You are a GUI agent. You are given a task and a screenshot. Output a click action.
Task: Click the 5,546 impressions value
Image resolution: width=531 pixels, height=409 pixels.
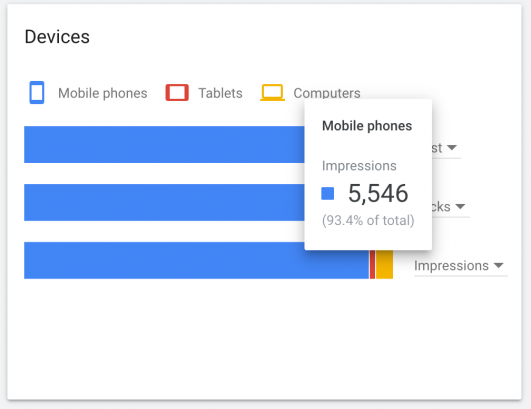coord(378,194)
